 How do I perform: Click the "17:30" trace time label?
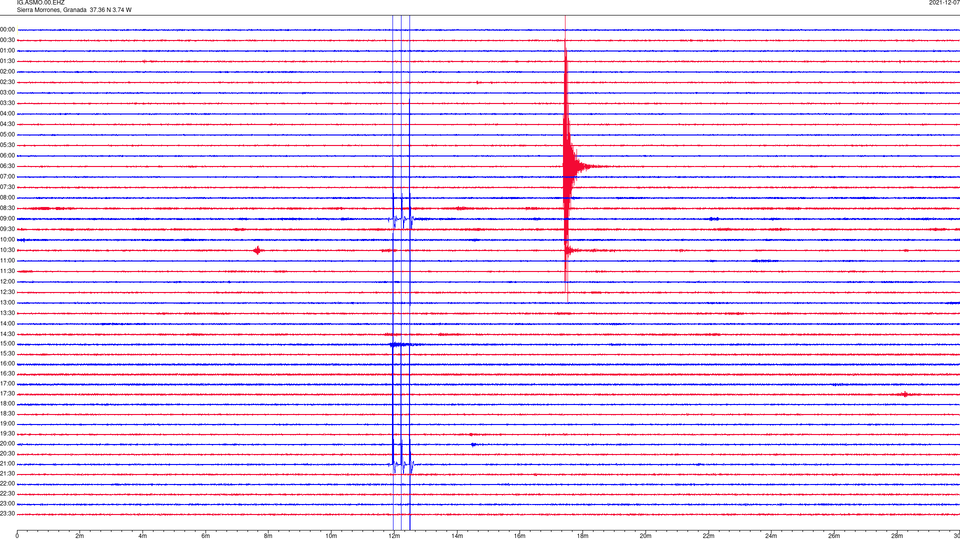[7, 394]
